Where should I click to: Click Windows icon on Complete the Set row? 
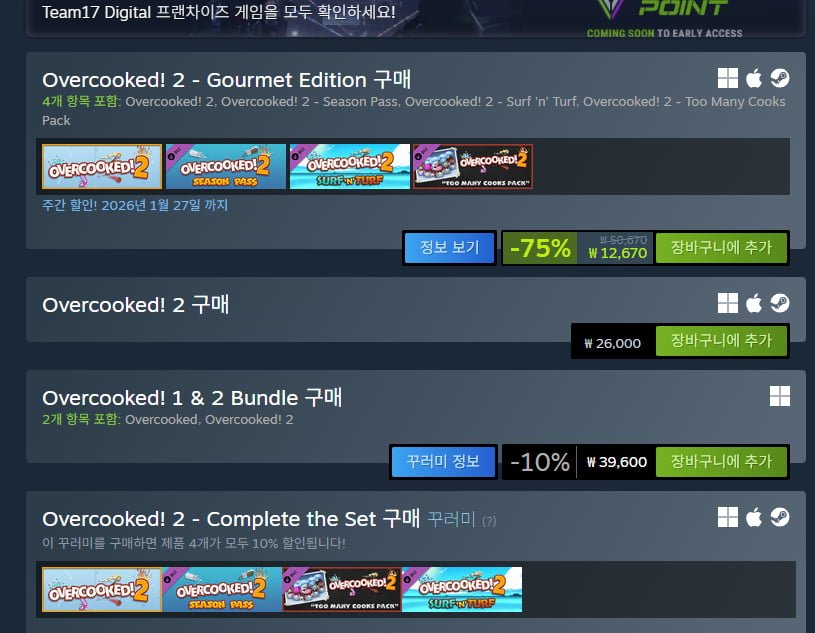(x=728, y=517)
